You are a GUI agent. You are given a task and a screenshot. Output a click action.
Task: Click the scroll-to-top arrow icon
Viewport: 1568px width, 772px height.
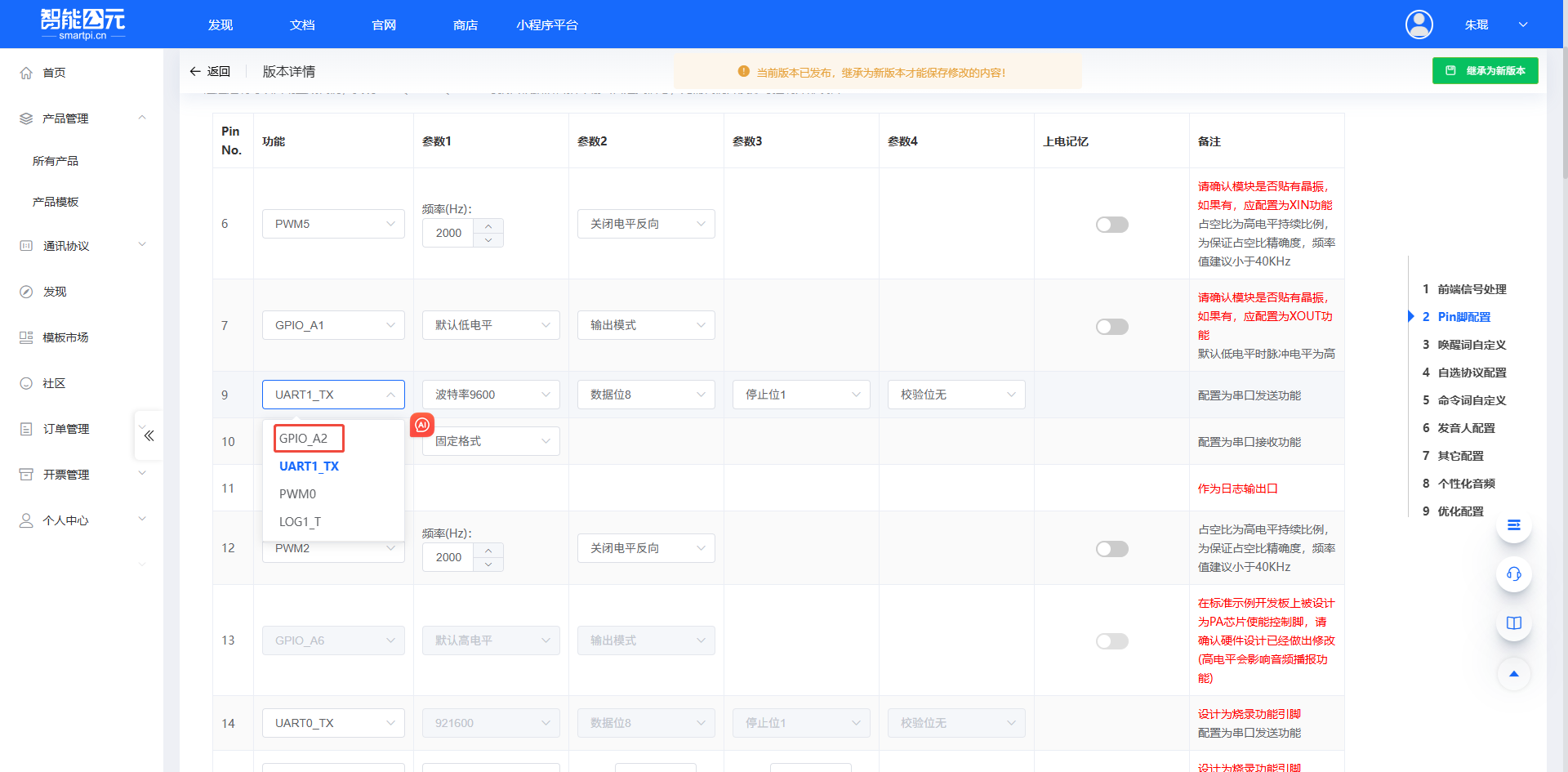[1513, 674]
